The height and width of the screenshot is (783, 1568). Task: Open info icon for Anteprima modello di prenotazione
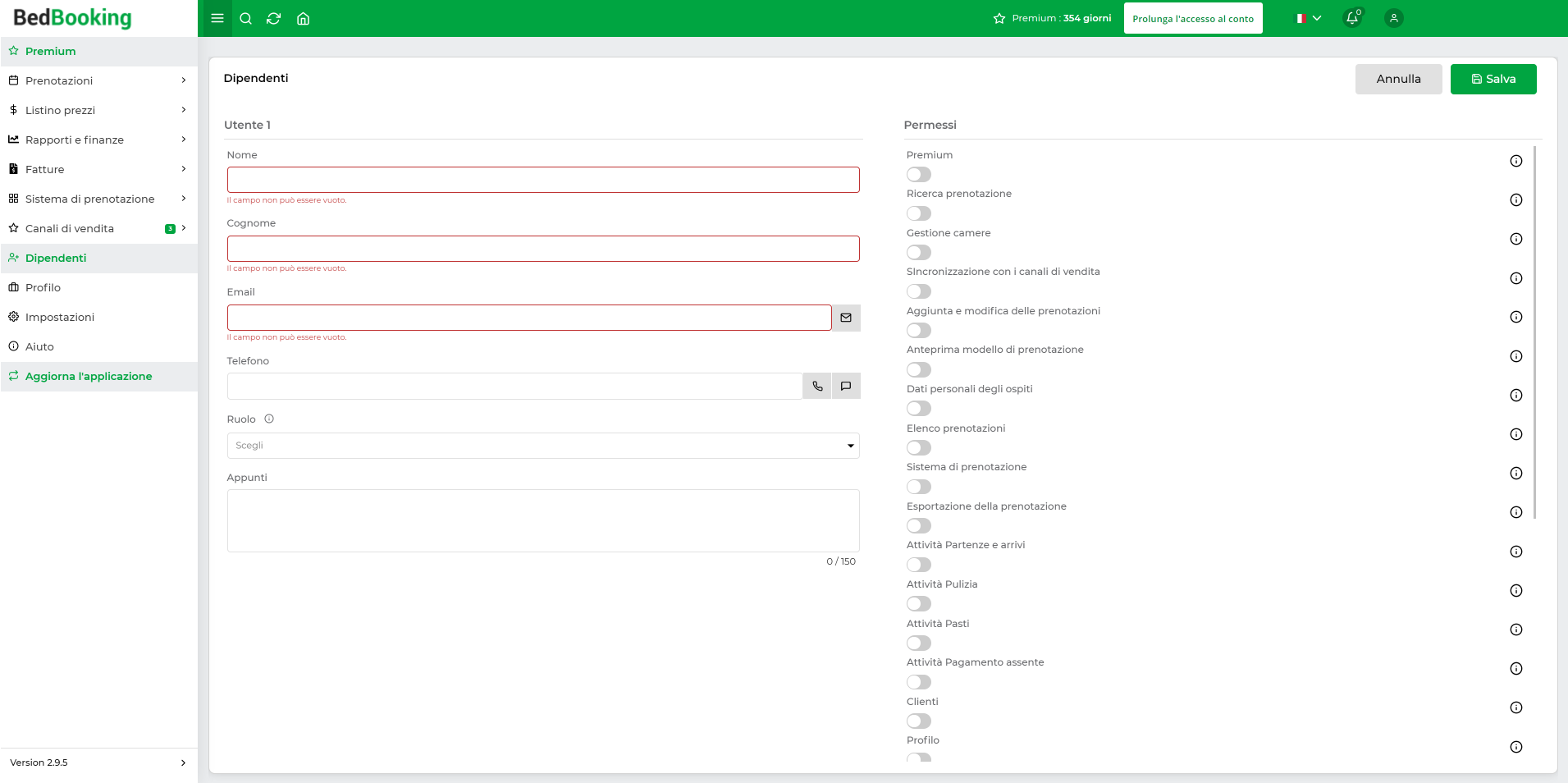coord(1516,356)
